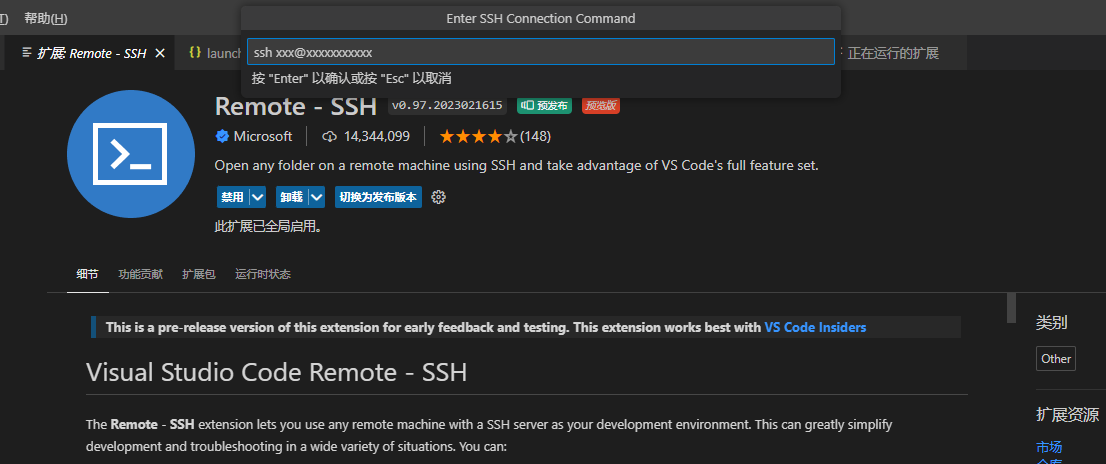Click the version number v0.97.2023021615
Screen dimensions: 1106x464
(447, 105)
